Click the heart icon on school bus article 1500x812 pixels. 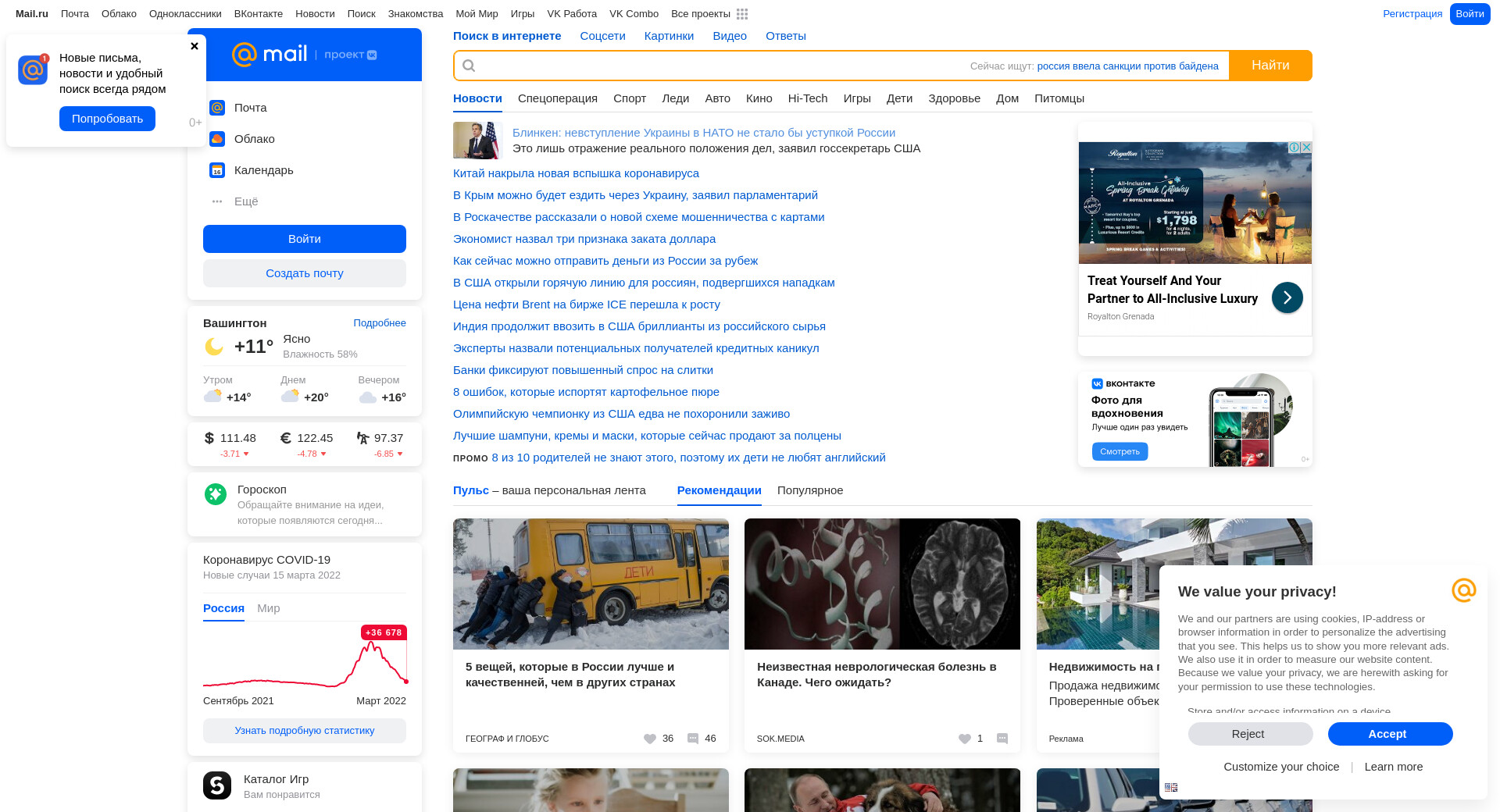click(x=649, y=739)
